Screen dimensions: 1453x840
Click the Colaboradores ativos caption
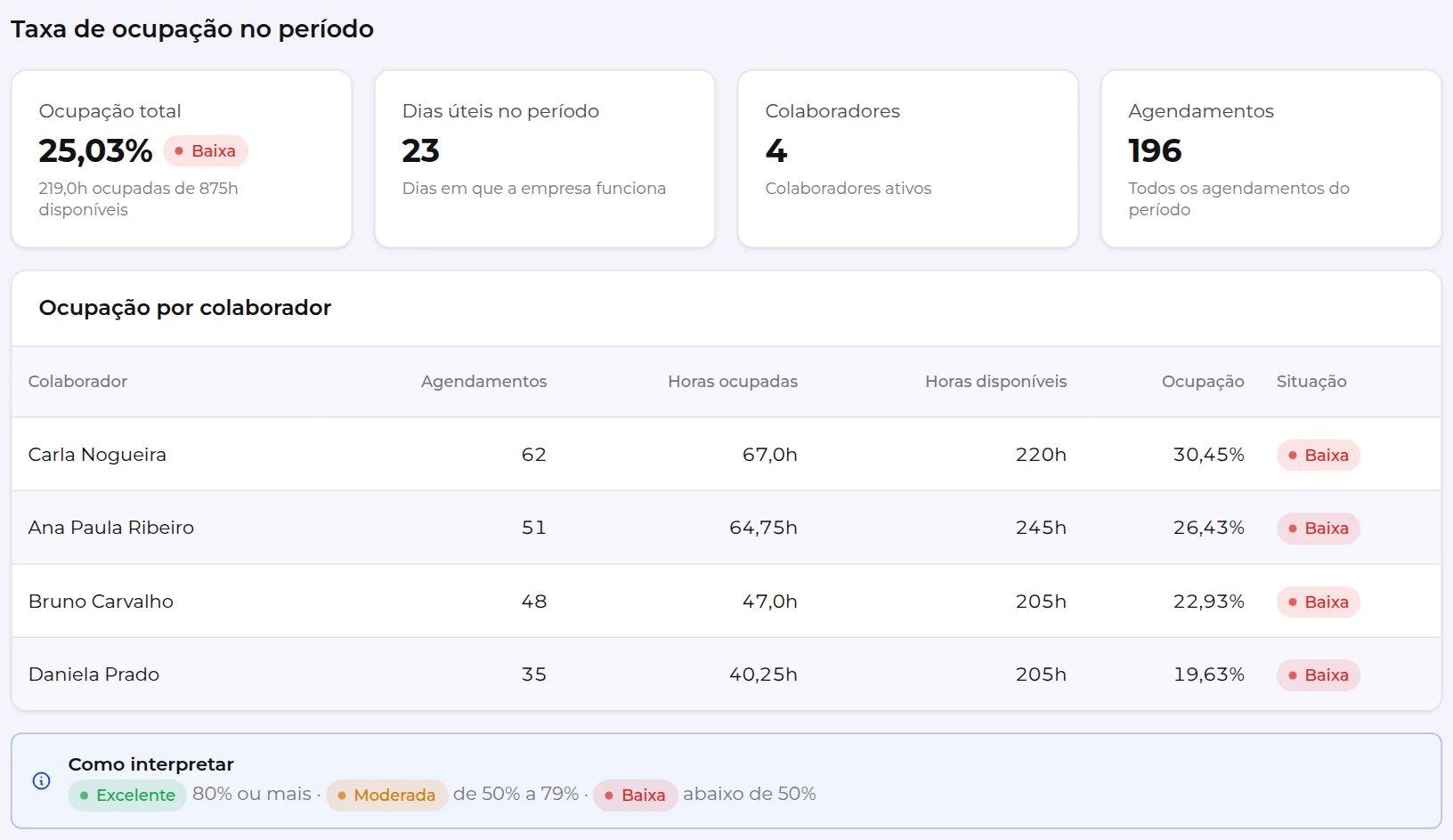pyautogui.click(x=848, y=189)
